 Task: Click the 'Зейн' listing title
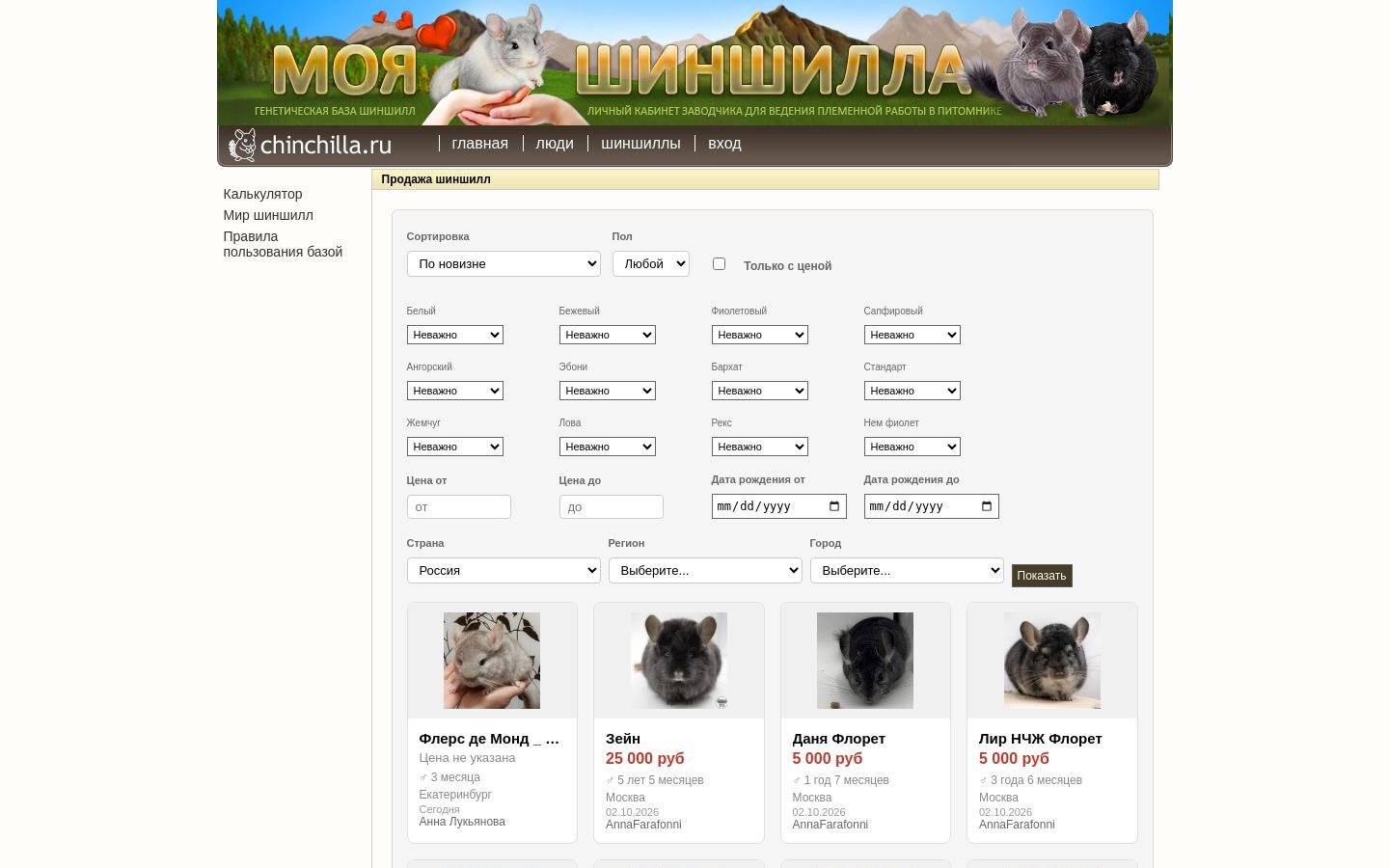tap(623, 739)
